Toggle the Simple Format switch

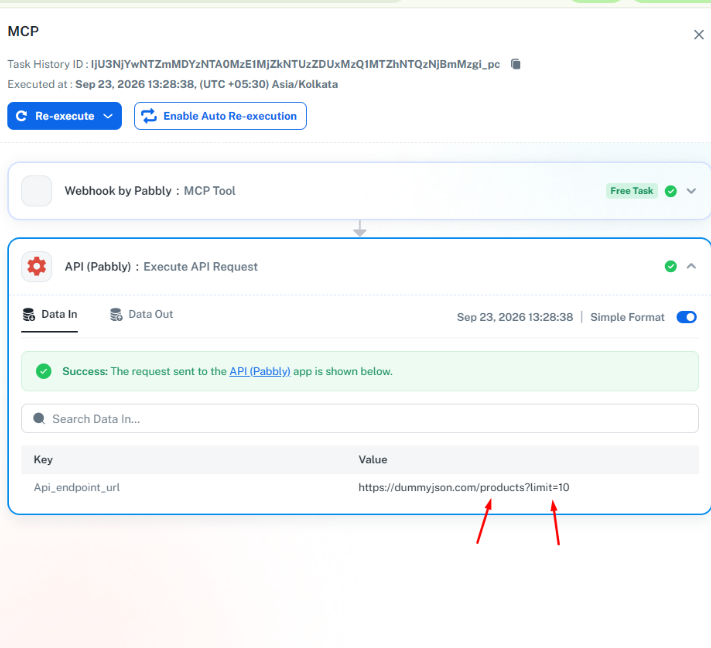tap(687, 317)
